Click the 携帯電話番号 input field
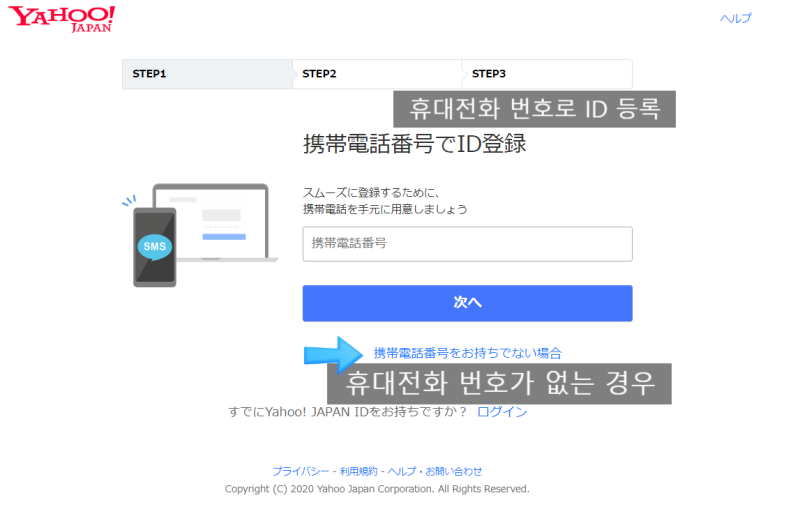 [467, 244]
